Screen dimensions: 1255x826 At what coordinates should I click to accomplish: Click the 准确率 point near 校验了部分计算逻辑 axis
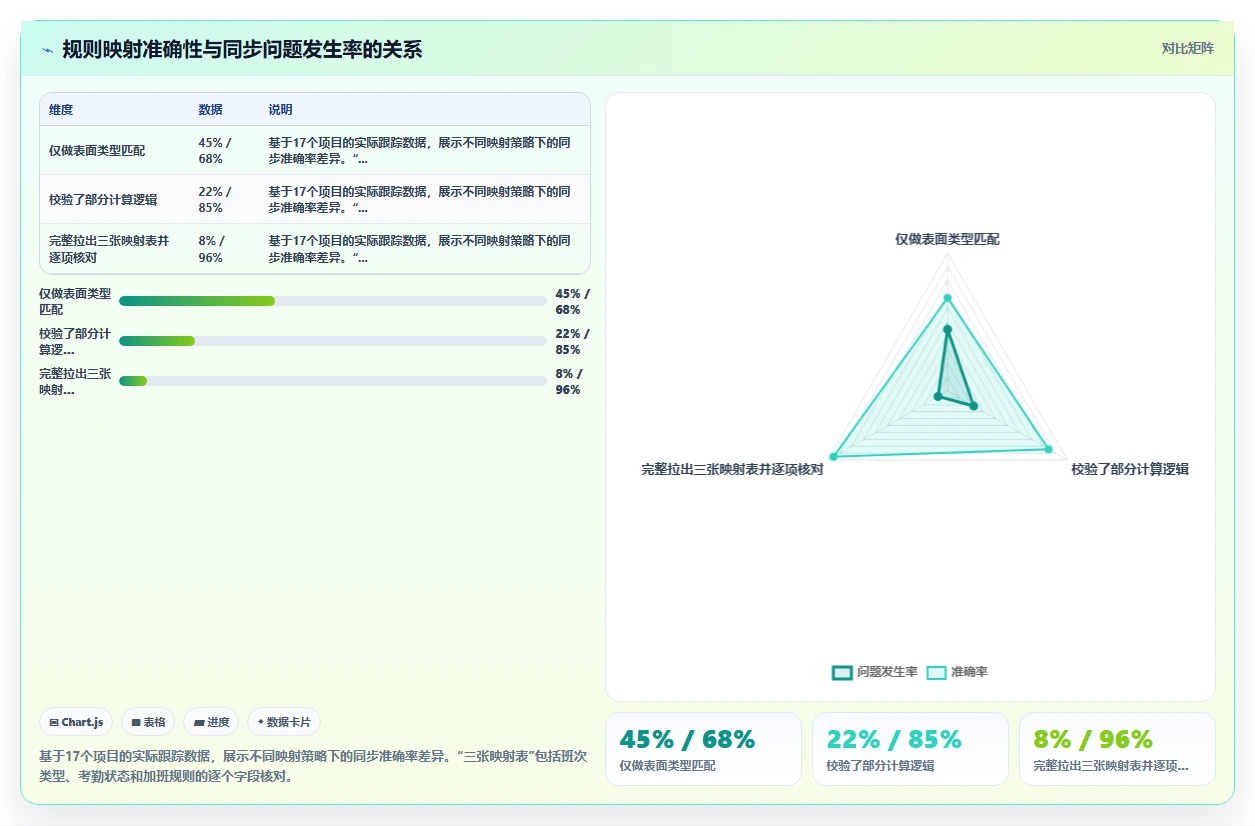[1048, 449]
